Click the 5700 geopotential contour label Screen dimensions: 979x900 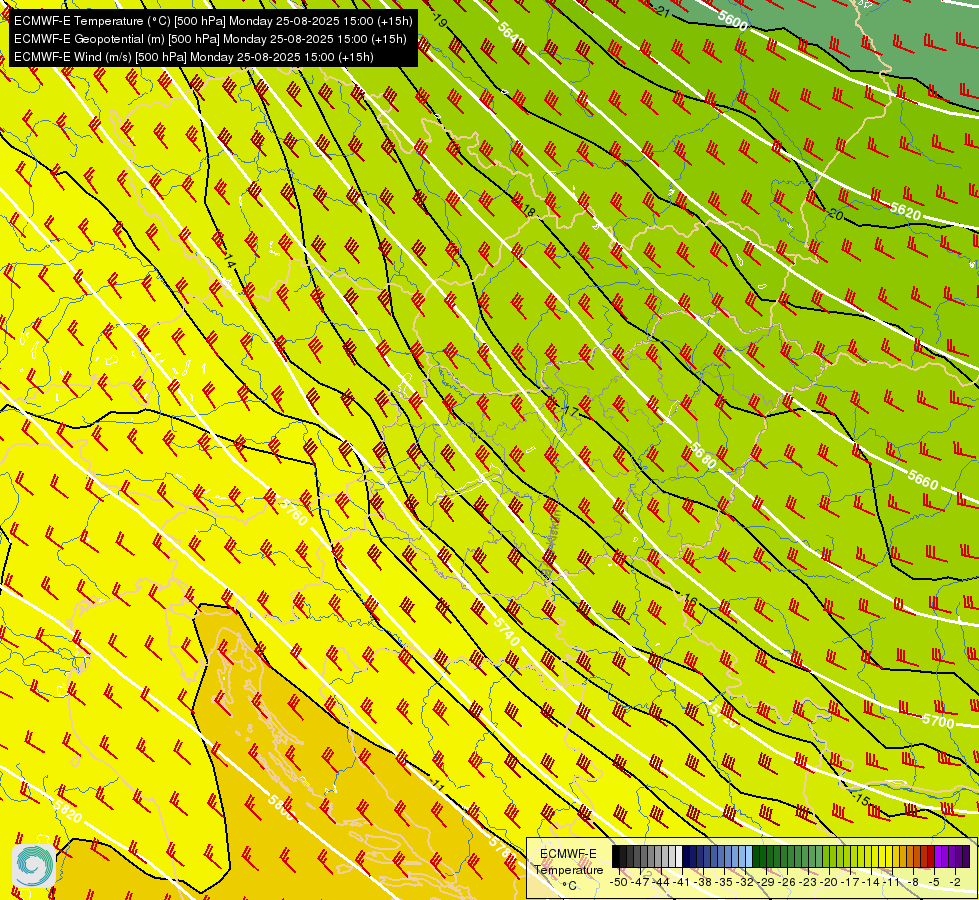938,722
